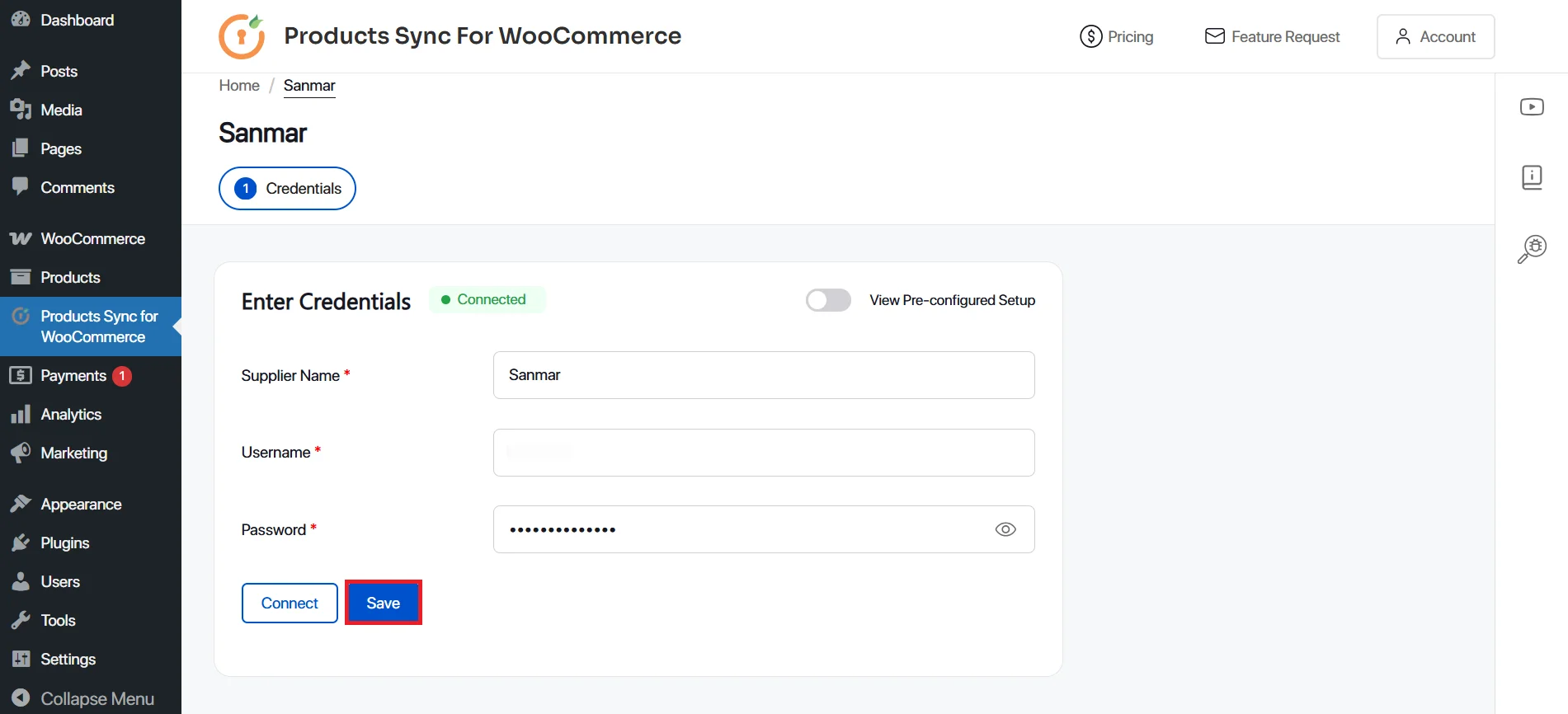
Task: Click the Account button
Action: tap(1435, 36)
